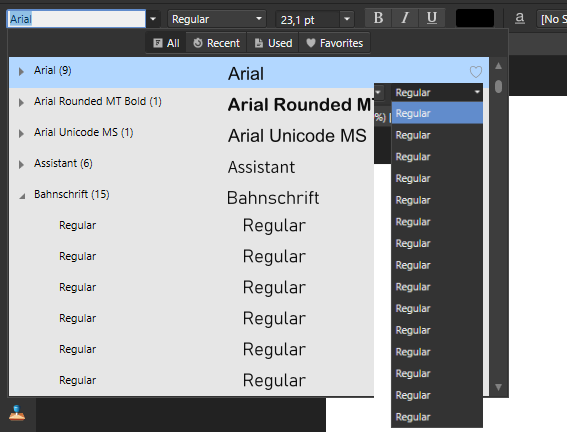Open the font family dropdown arrow
Image resolution: width=567 pixels, height=432 pixels.
153,19
